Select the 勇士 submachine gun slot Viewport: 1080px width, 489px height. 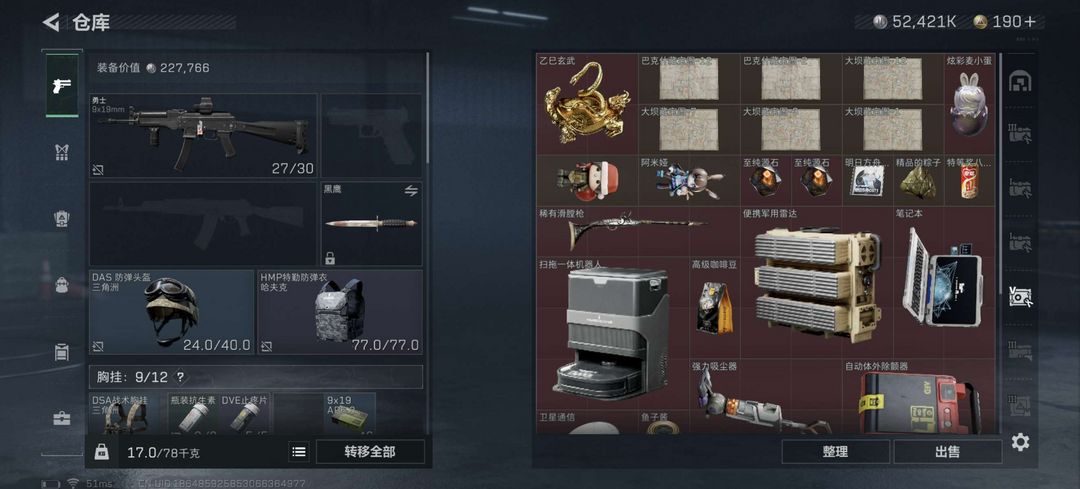203,136
